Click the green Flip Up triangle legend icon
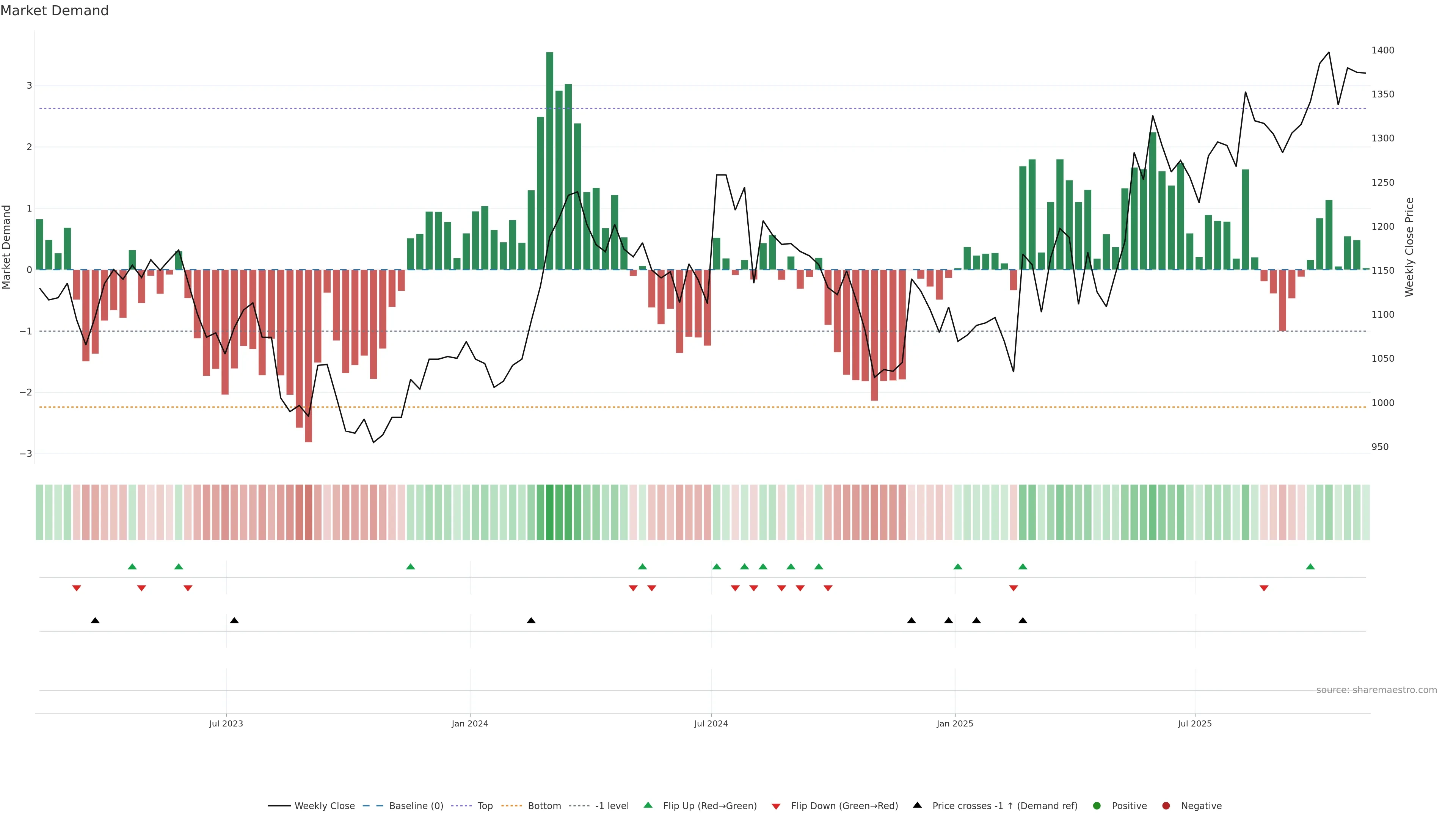 pyautogui.click(x=648, y=805)
